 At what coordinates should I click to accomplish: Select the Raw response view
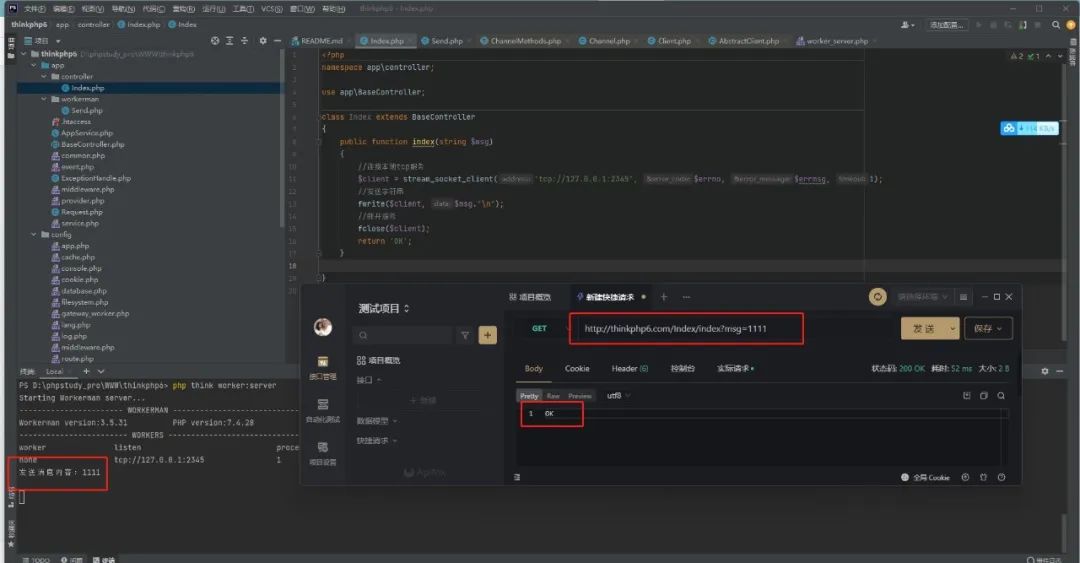pos(553,396)
